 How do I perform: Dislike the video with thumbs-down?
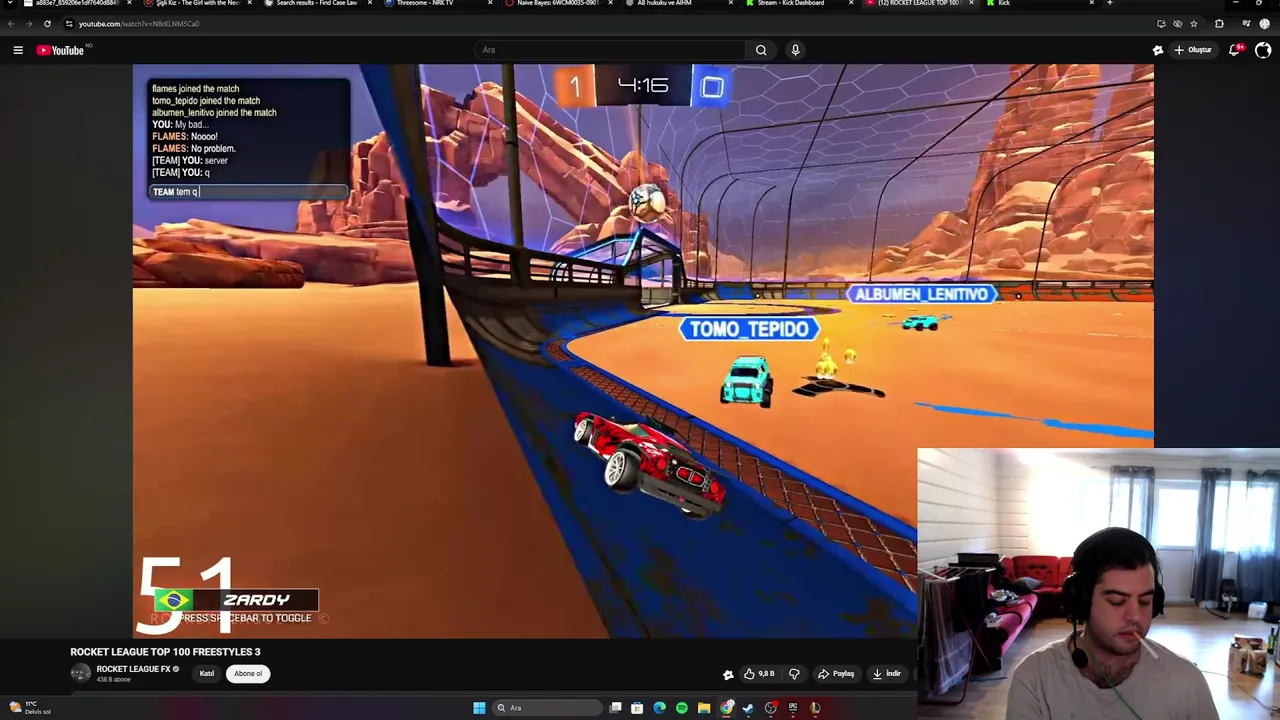click(x=795, y=674)
